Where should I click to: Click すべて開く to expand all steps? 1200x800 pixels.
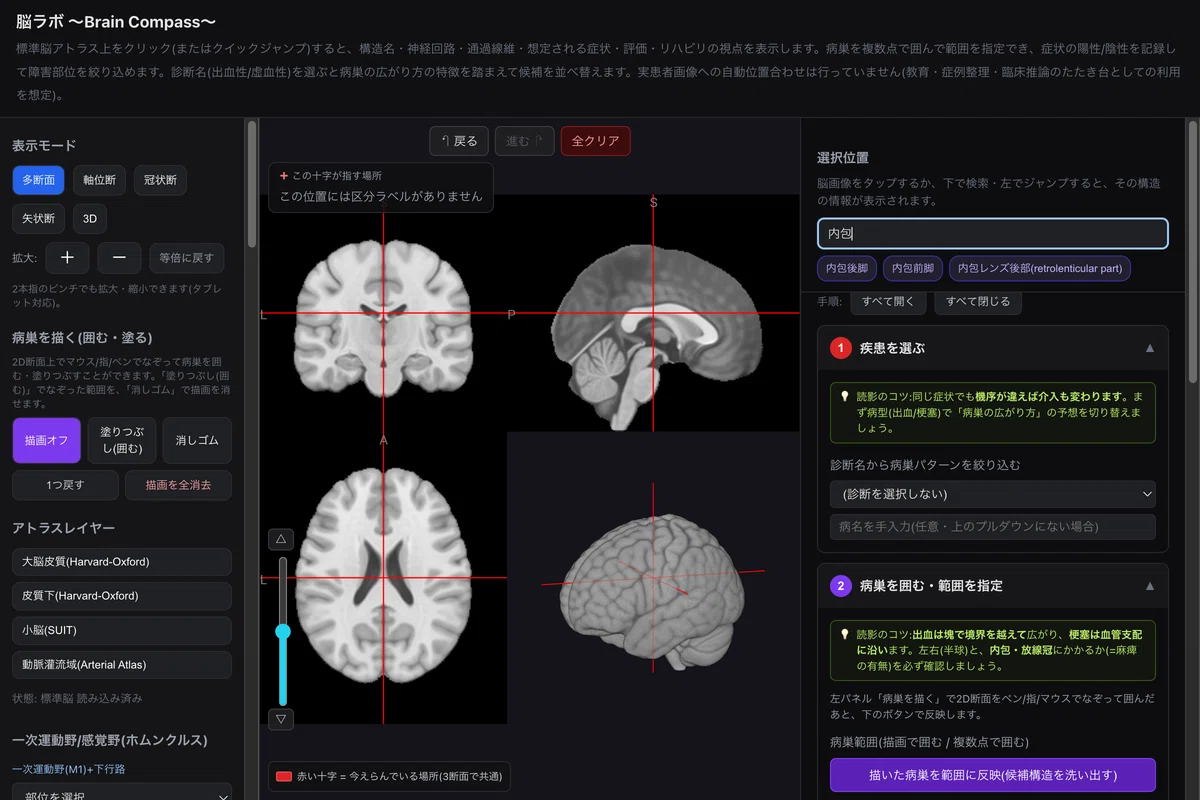click(888, 301)
